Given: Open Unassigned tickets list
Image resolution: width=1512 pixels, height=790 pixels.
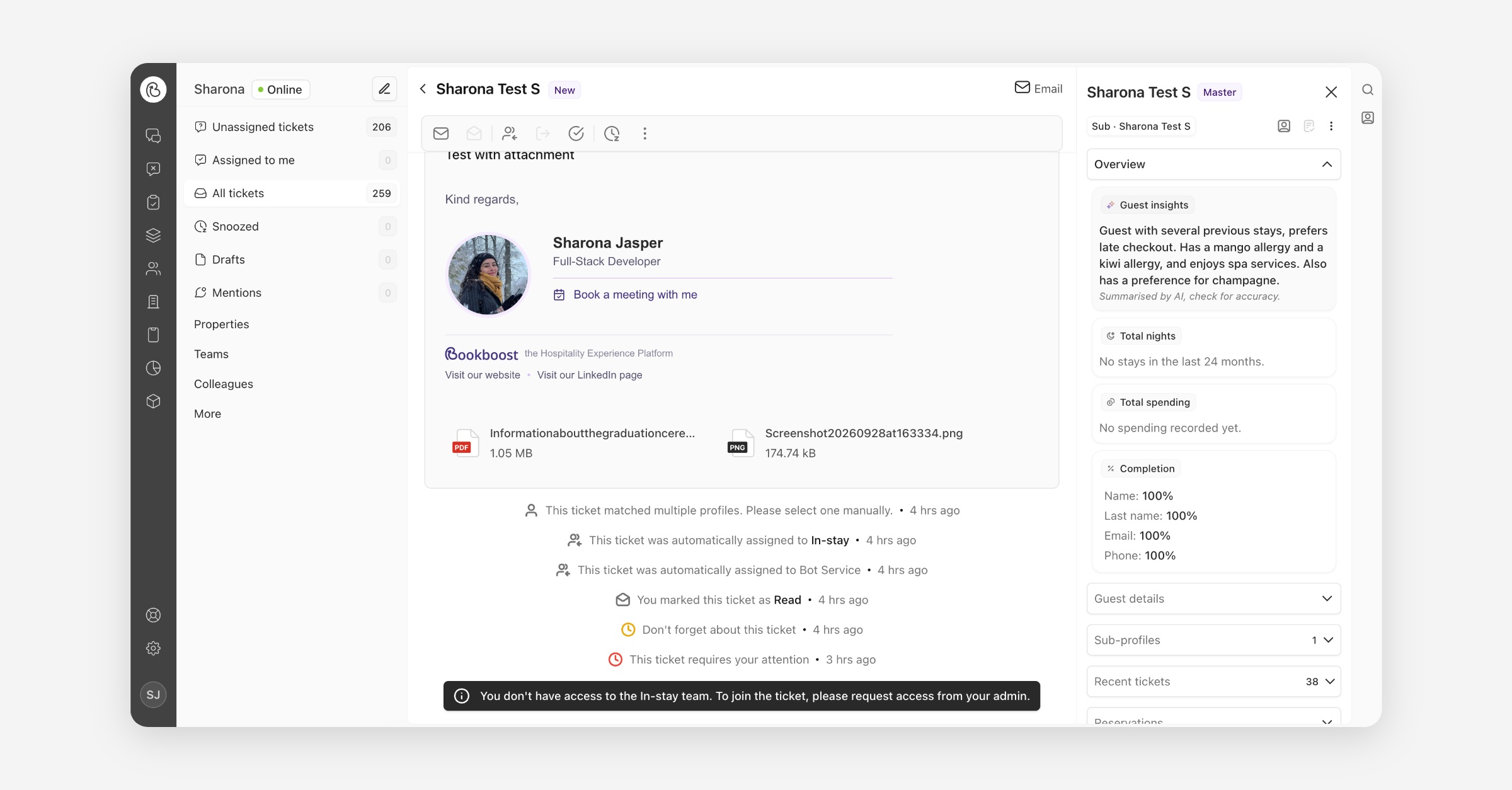Looking at the screenshot, I should (x=292, y=127).
